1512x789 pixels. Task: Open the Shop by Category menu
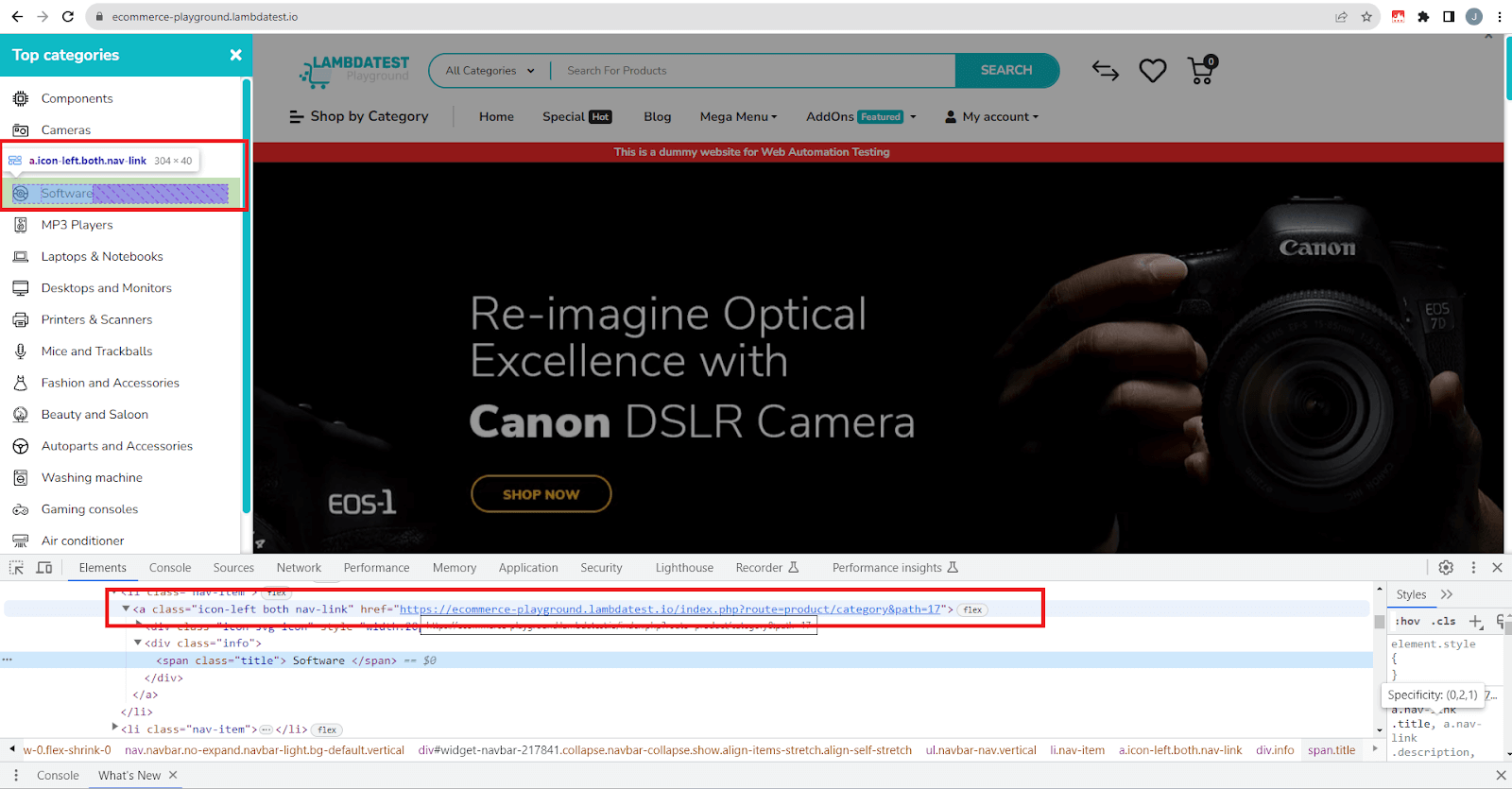tap(359, 116)
